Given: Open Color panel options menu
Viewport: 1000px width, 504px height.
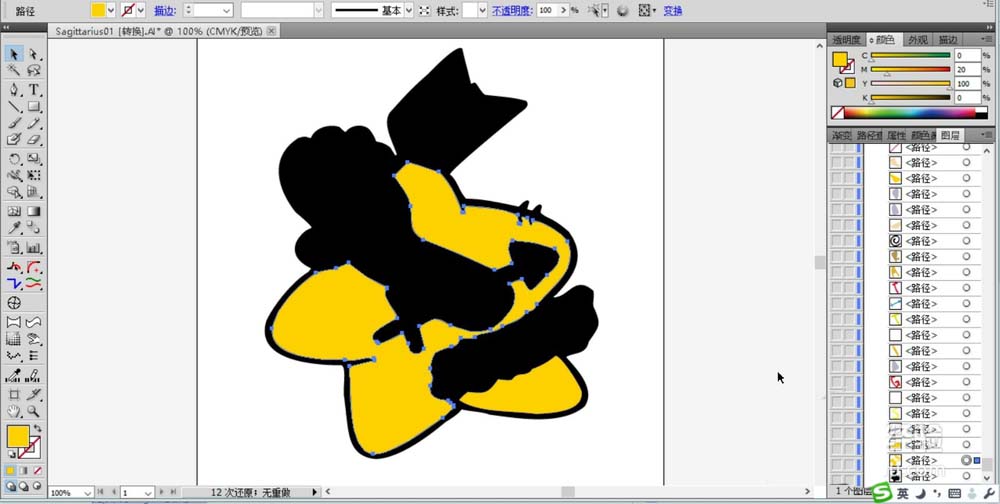Looking at the screenshot, I should [987, 40].
